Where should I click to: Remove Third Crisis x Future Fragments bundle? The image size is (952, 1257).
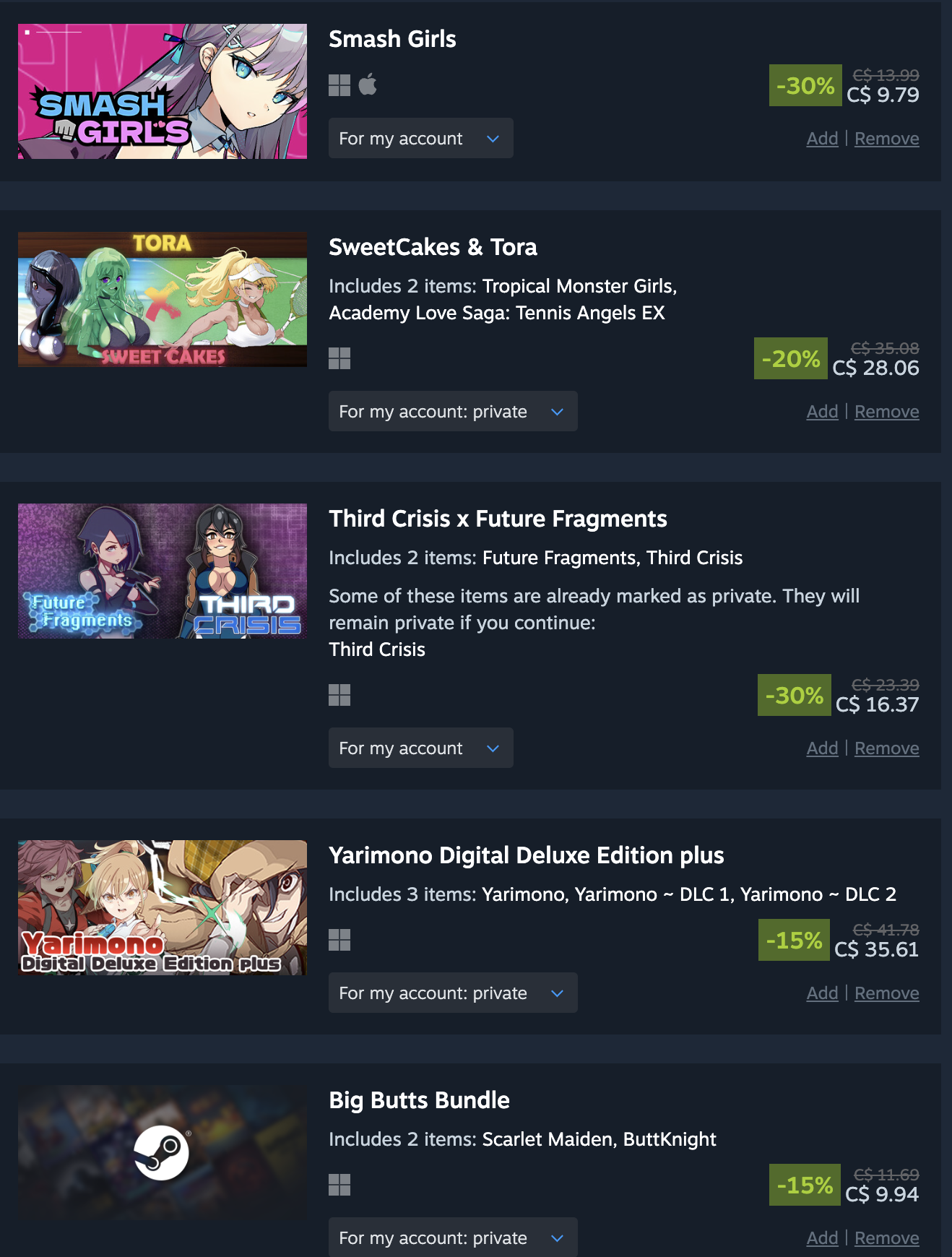(x=887, y=748)
